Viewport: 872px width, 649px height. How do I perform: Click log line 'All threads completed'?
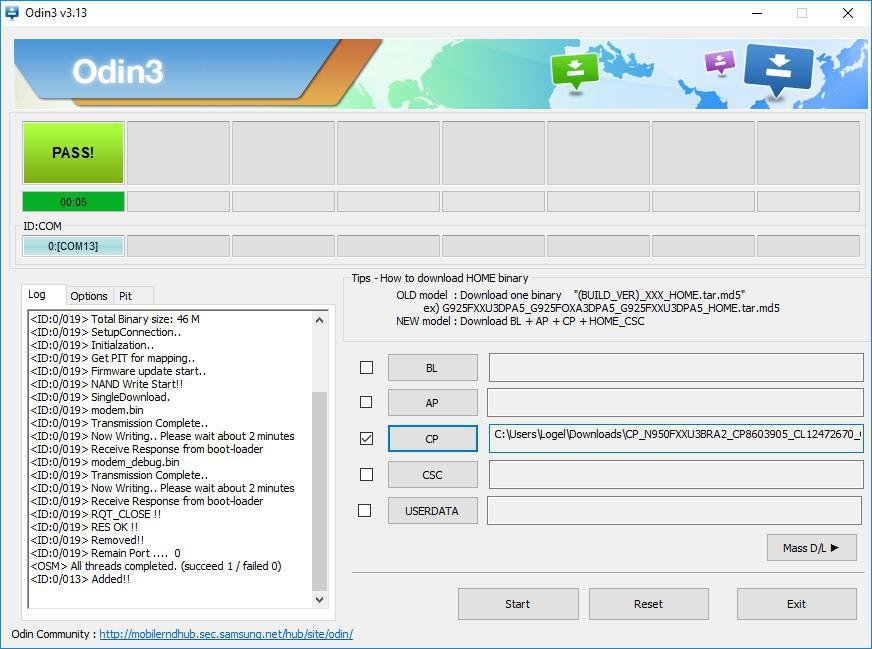pos(156,566)
